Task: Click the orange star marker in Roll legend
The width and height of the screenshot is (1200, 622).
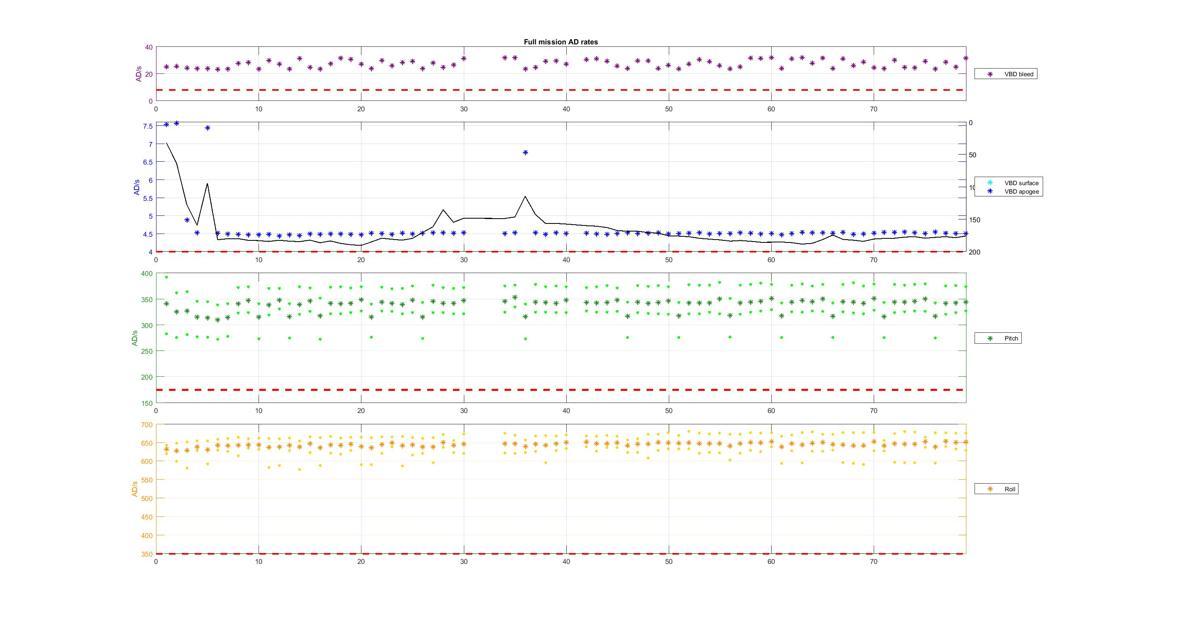Action: pyautogui.click(x=990, y=489)
